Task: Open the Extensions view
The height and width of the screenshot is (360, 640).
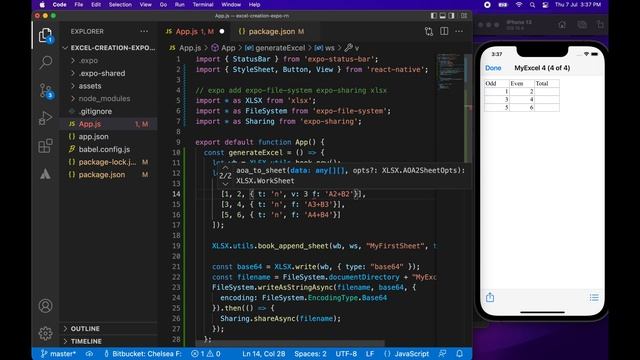Action: click(x=45, y=146)
